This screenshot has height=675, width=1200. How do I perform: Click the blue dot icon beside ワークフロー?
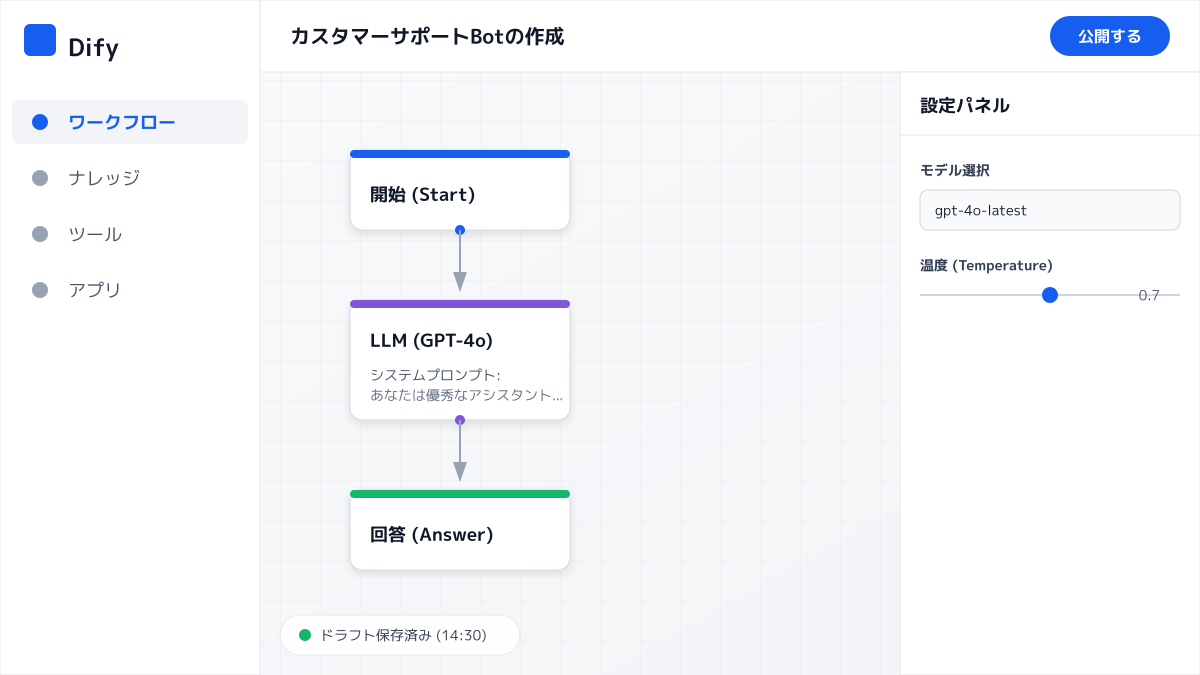(39, 122)
